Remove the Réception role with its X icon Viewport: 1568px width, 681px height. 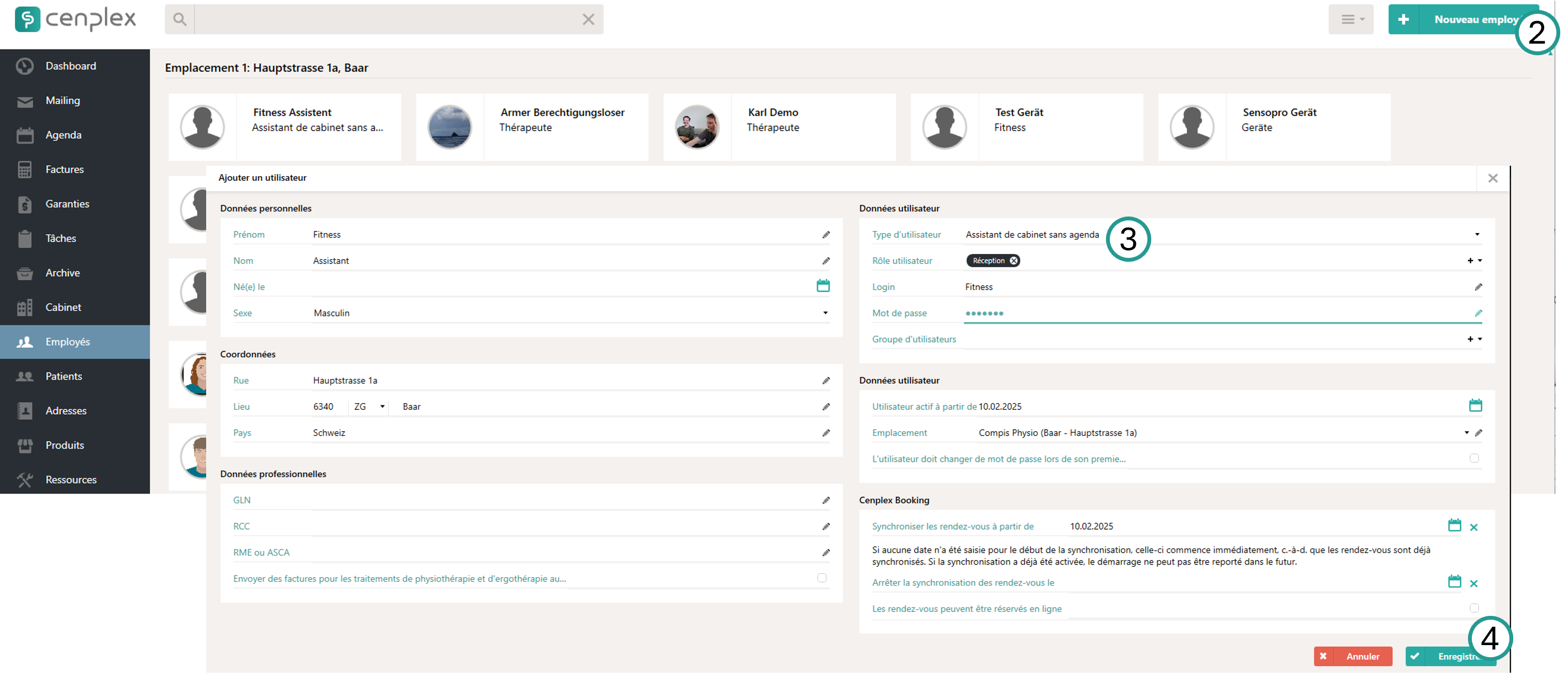[1013, 260]
